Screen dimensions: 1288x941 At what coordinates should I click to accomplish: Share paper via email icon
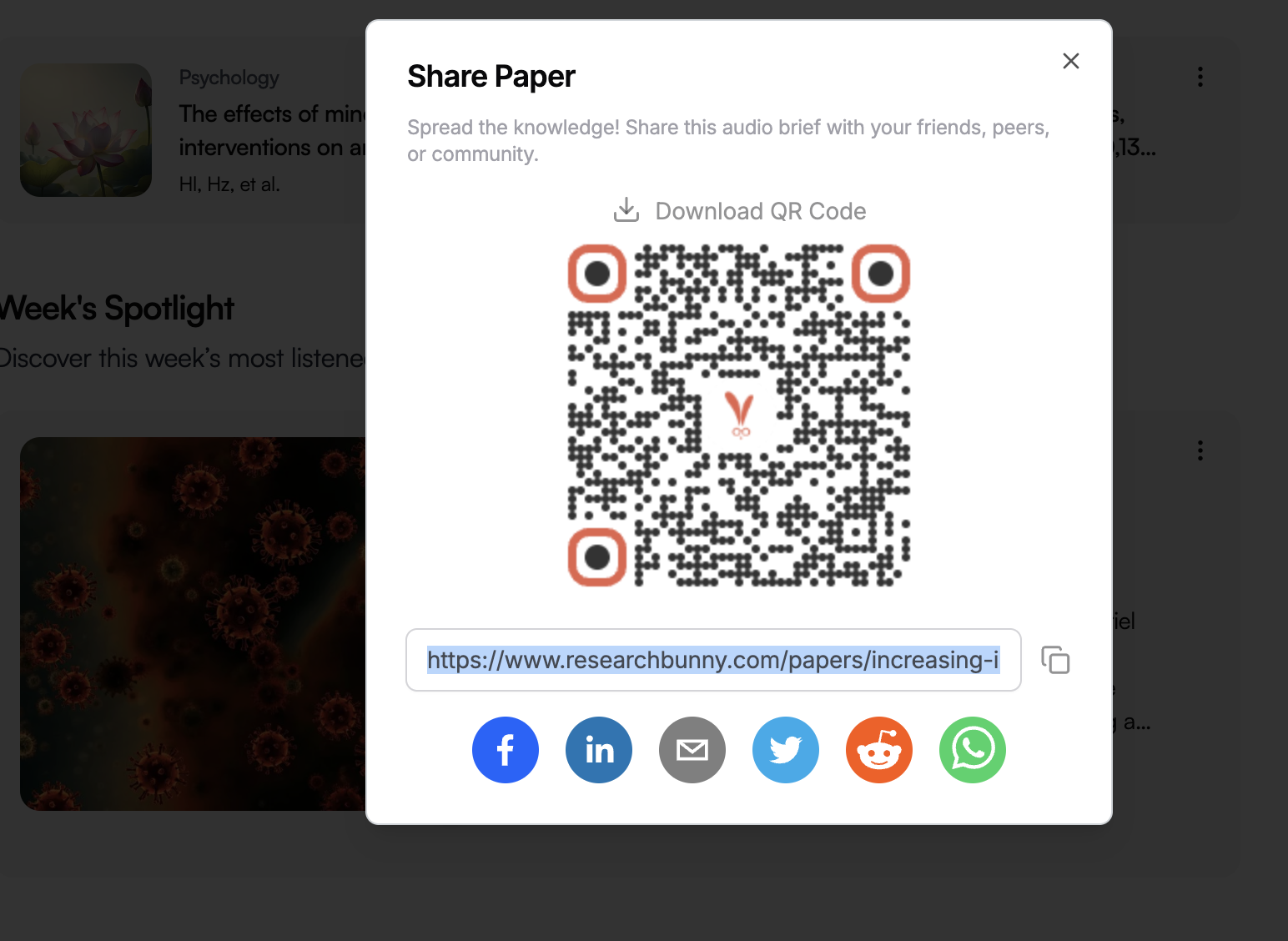click(692, 750)
